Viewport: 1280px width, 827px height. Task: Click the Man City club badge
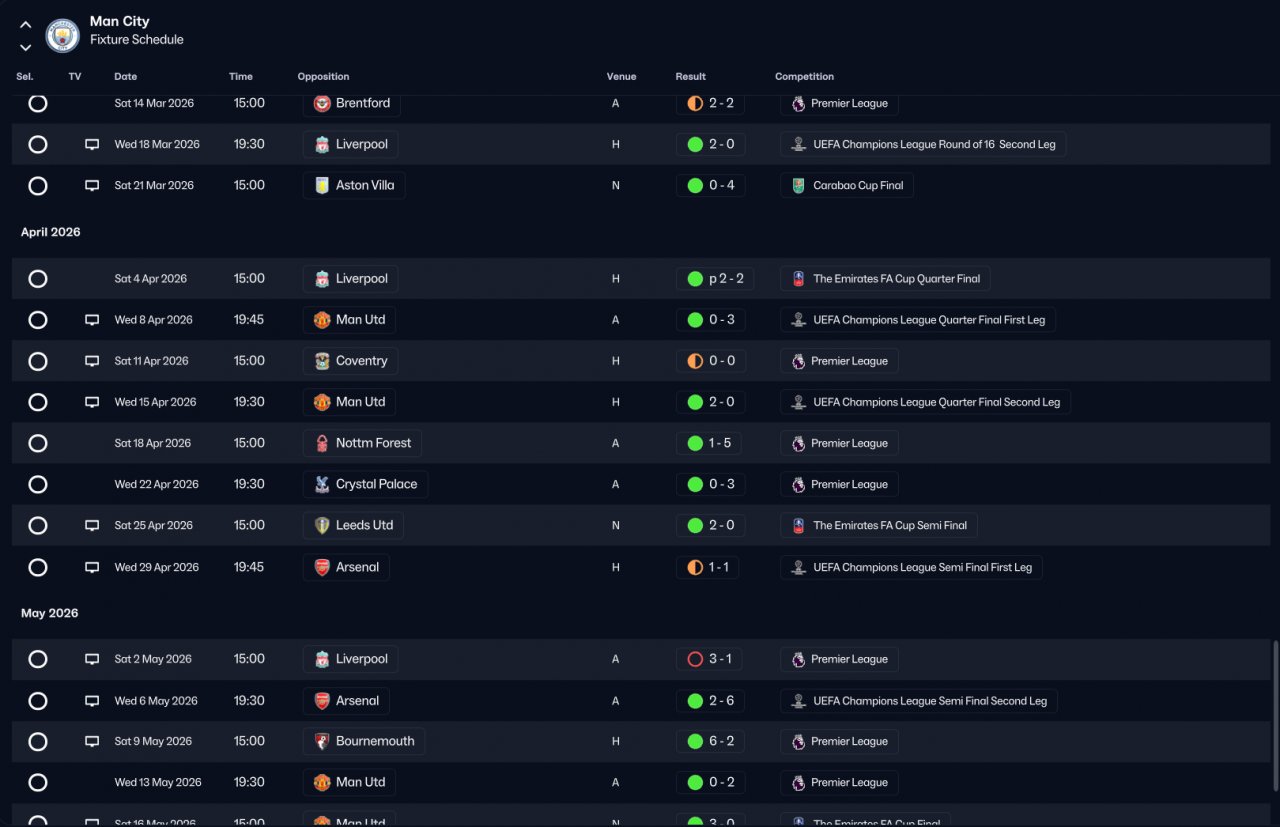tap(63, 35)
